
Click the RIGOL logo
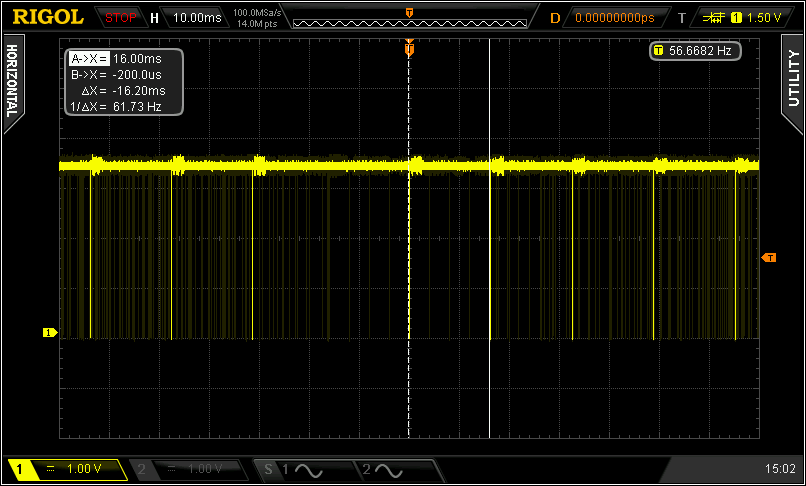point(48,17)
